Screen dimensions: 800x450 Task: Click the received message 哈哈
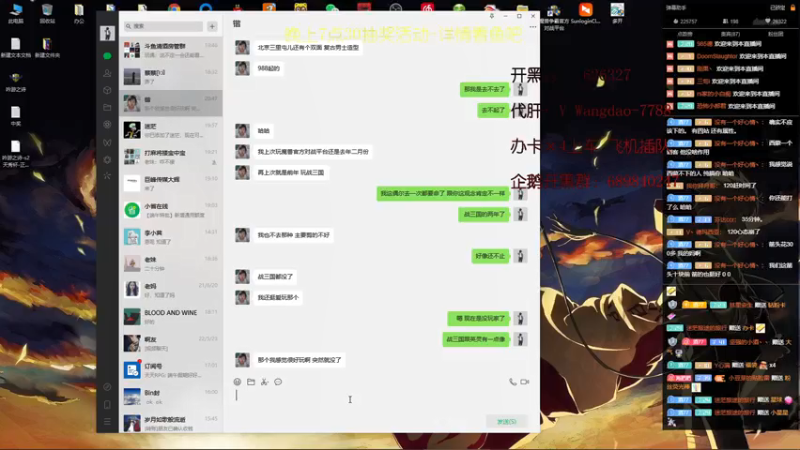[263, 131]
